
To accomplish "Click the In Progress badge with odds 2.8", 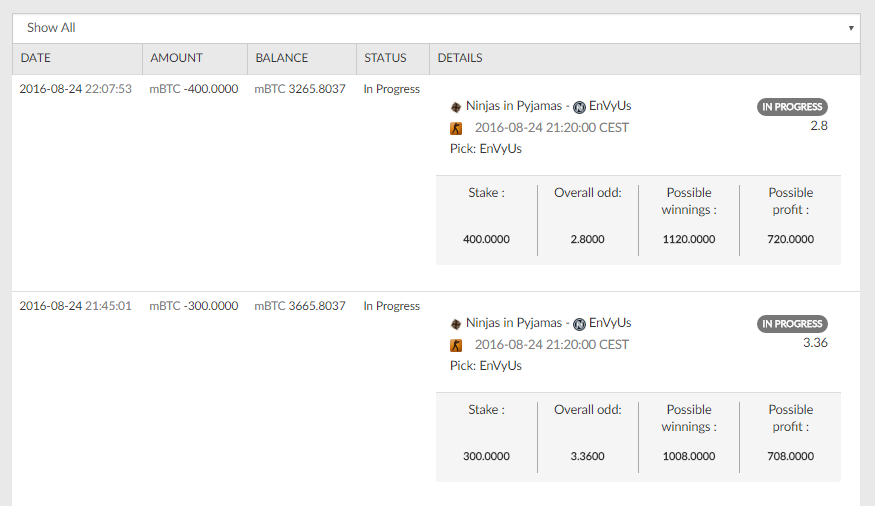I will pos(792,107).
